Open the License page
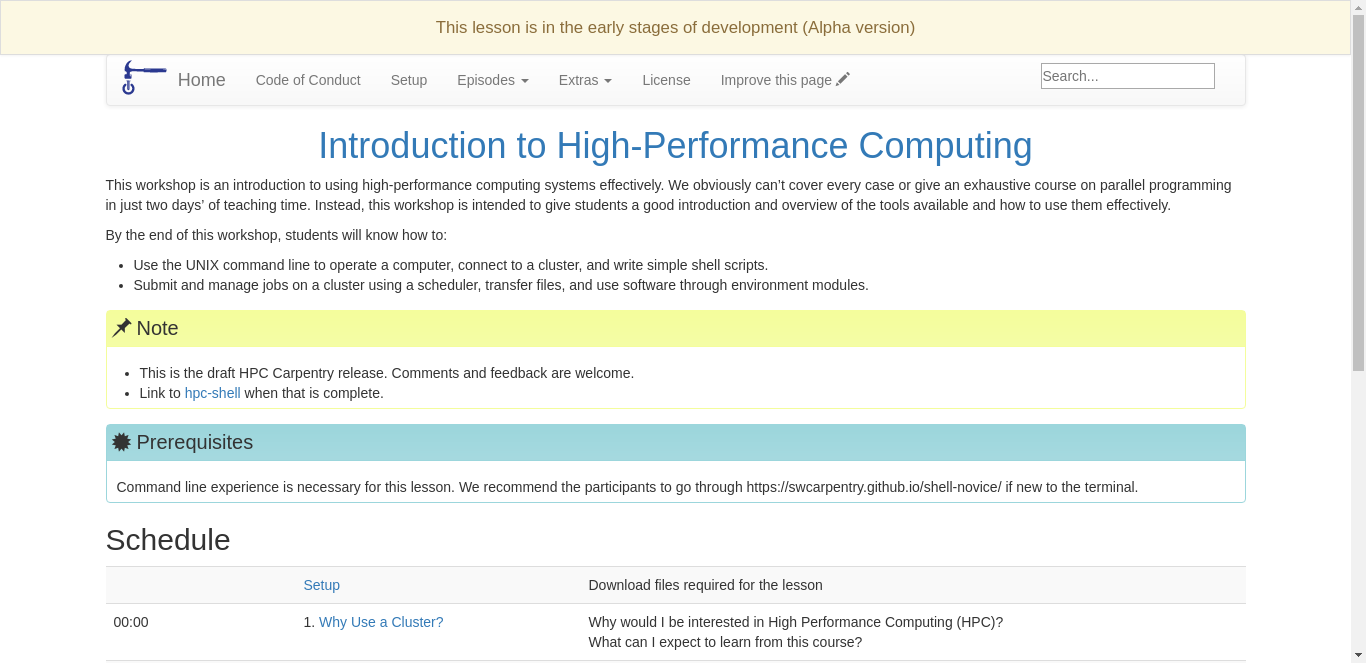The image size is (1366, 663). tap(666, 80)
